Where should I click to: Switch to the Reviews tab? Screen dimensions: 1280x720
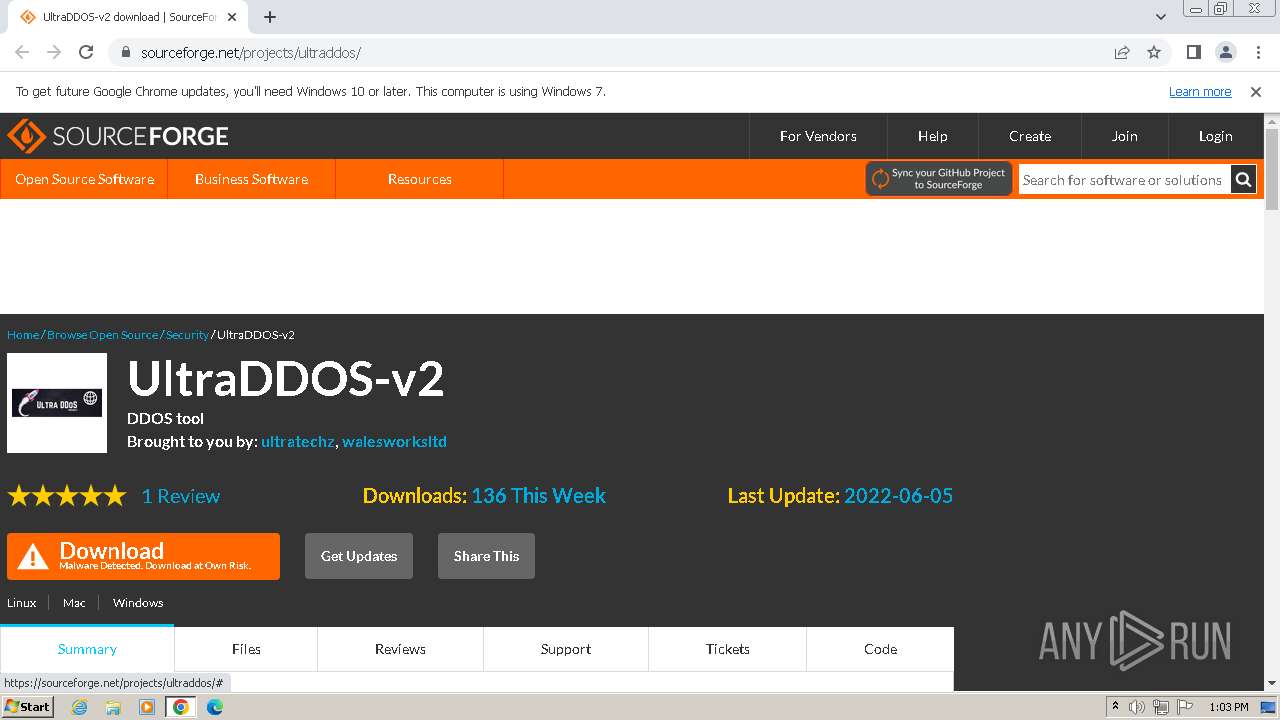coord(400,649)
